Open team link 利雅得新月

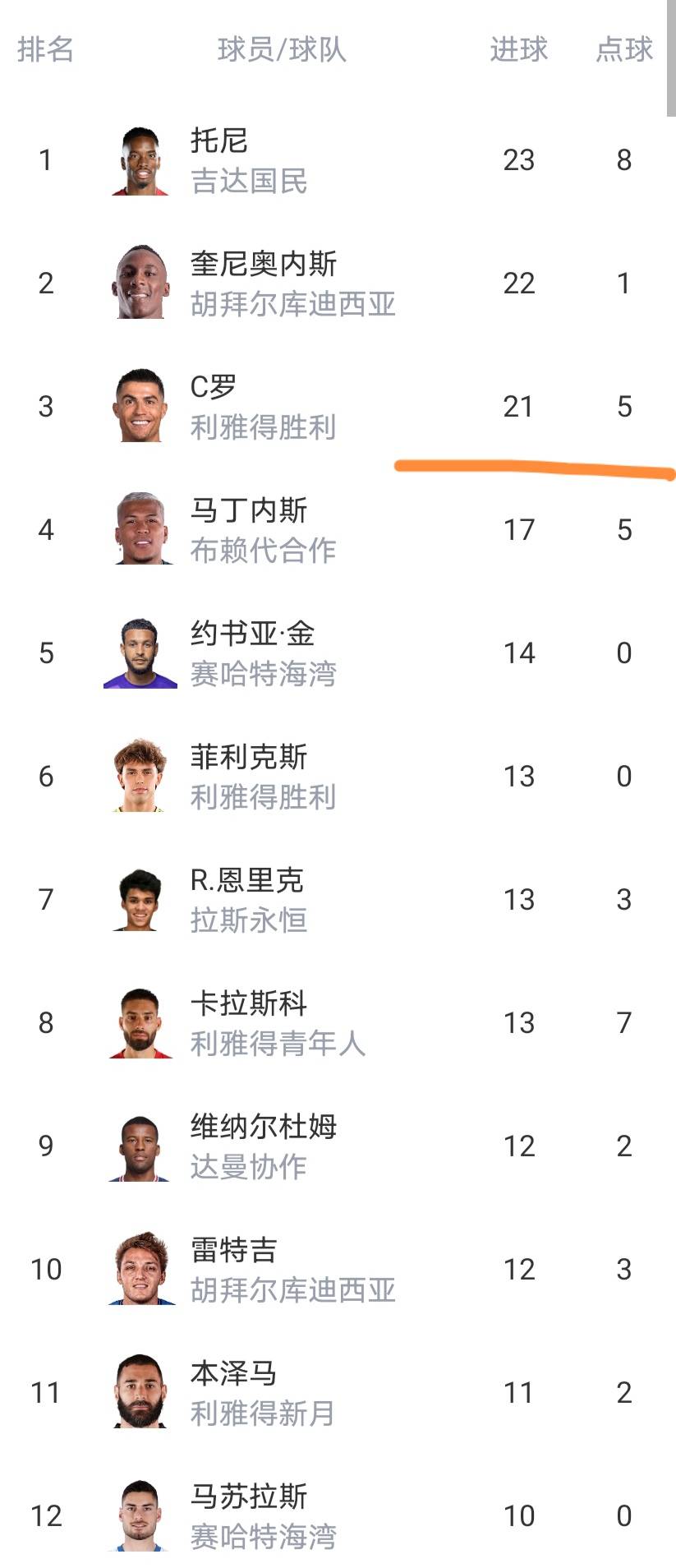point(263,1414)
